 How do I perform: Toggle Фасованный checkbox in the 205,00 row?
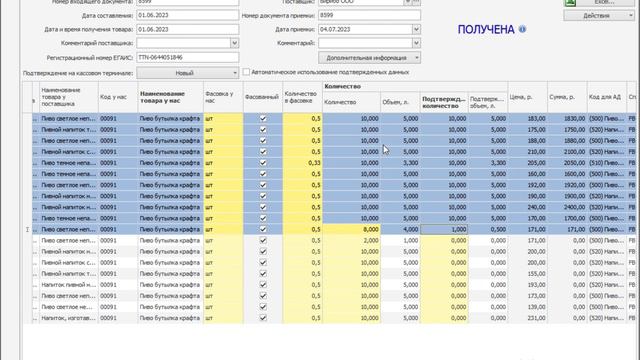[263, 163]
